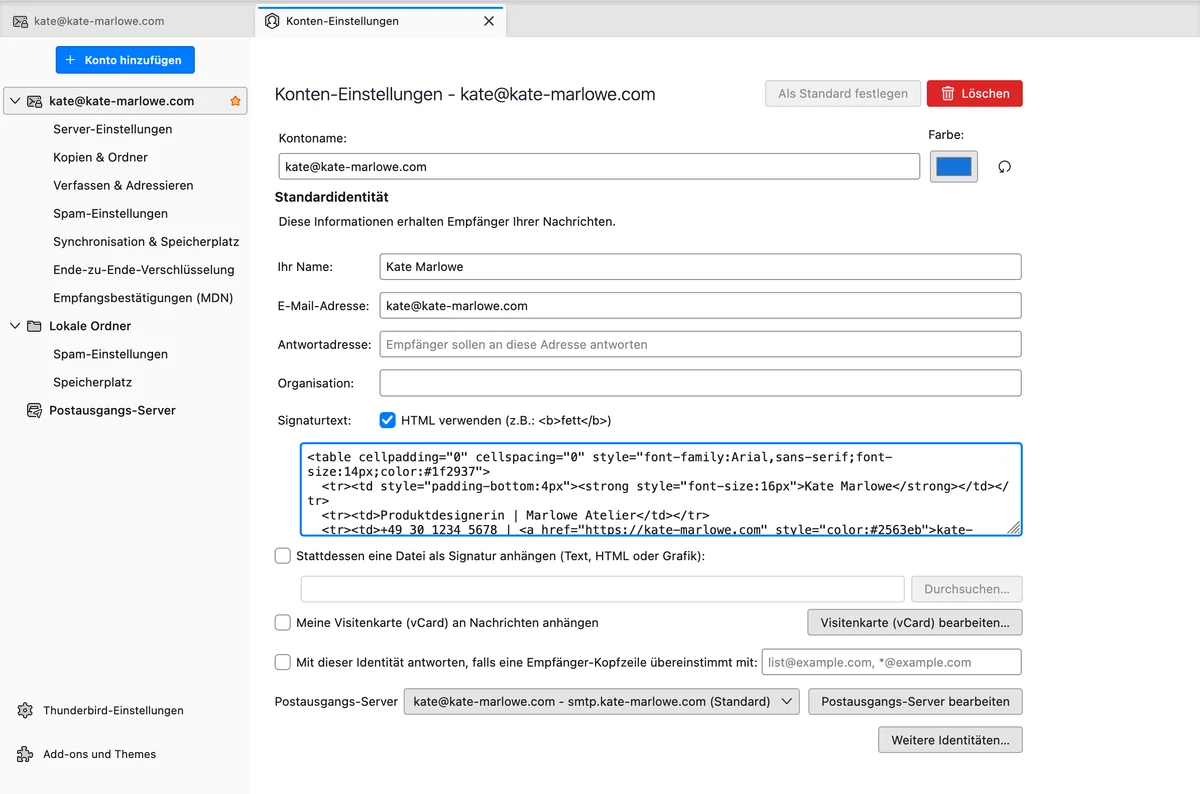Toggle attach vCard to messages checkbox
Viewport: 1200px width, 794px height.
pyautogui.click(x=283, y=622)
